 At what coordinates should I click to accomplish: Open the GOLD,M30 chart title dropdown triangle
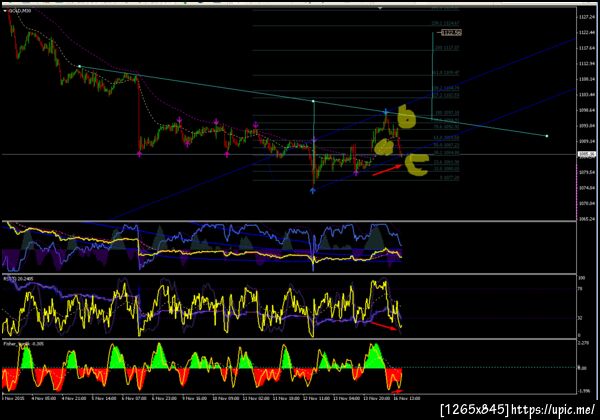5,11
